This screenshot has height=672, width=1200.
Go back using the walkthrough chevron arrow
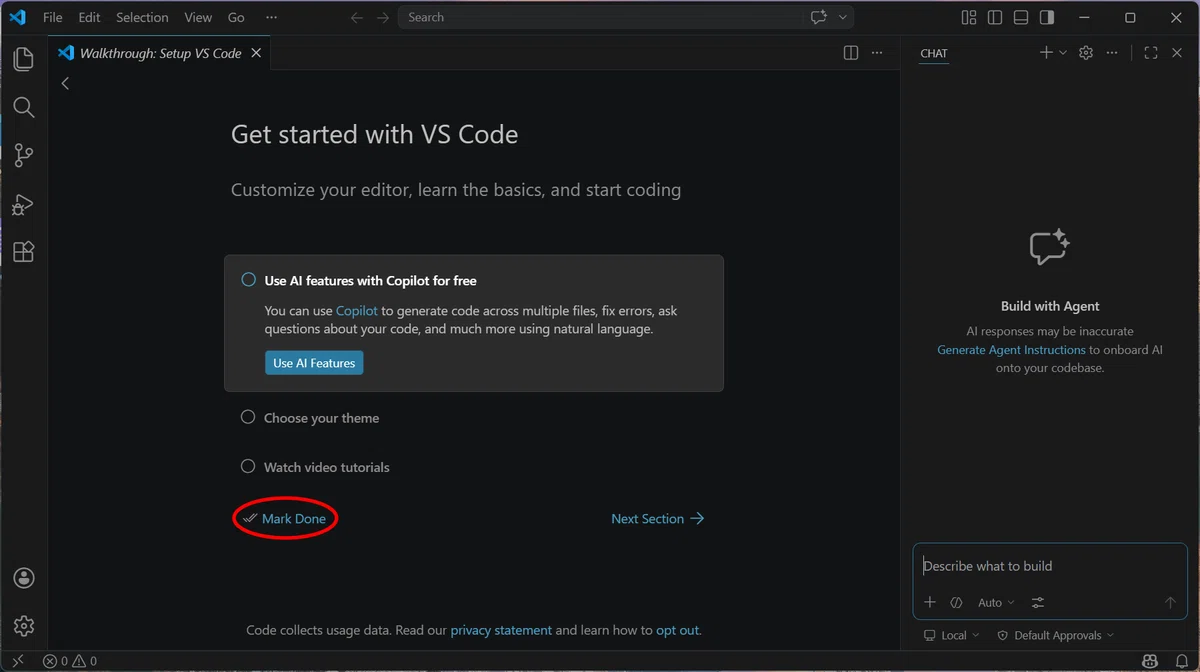click(x=65, y=83)
